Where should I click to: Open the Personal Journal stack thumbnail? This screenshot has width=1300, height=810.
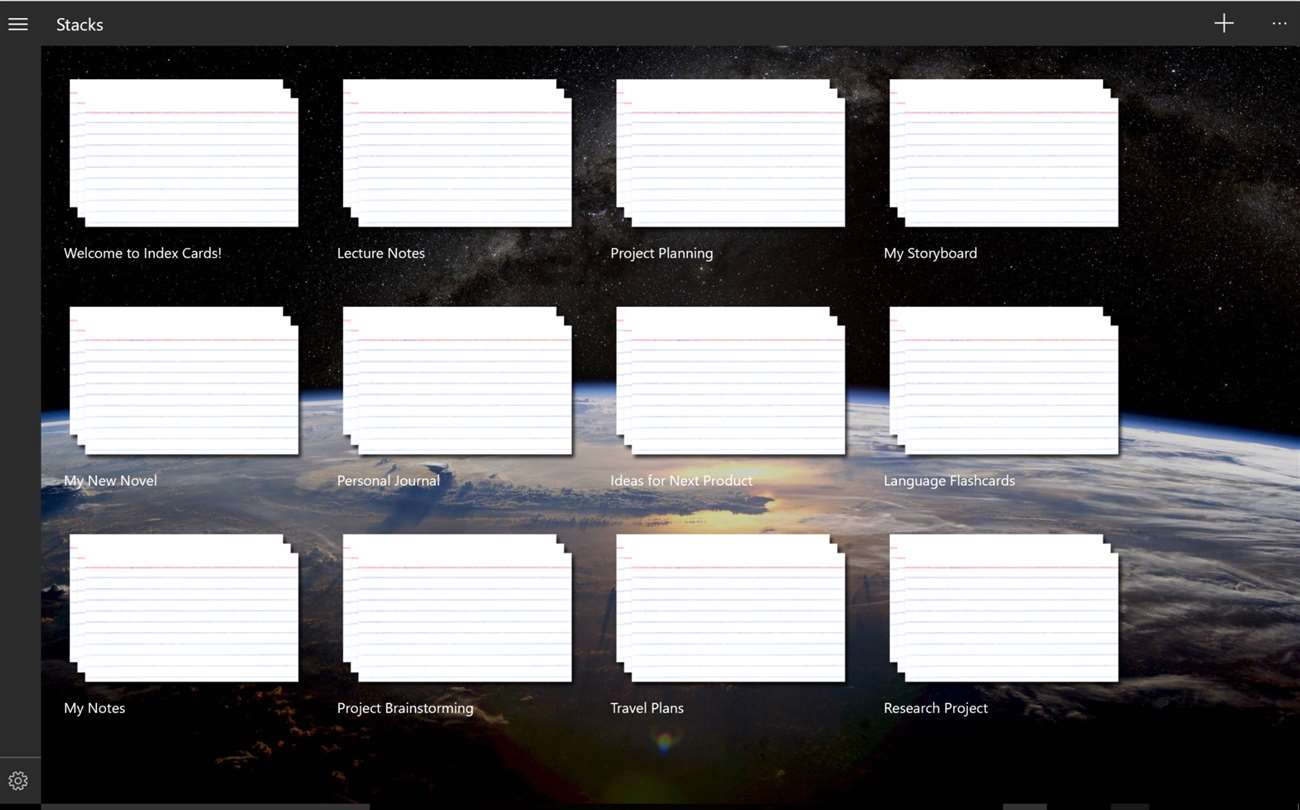pyautogui.click(x=457, y=380)
